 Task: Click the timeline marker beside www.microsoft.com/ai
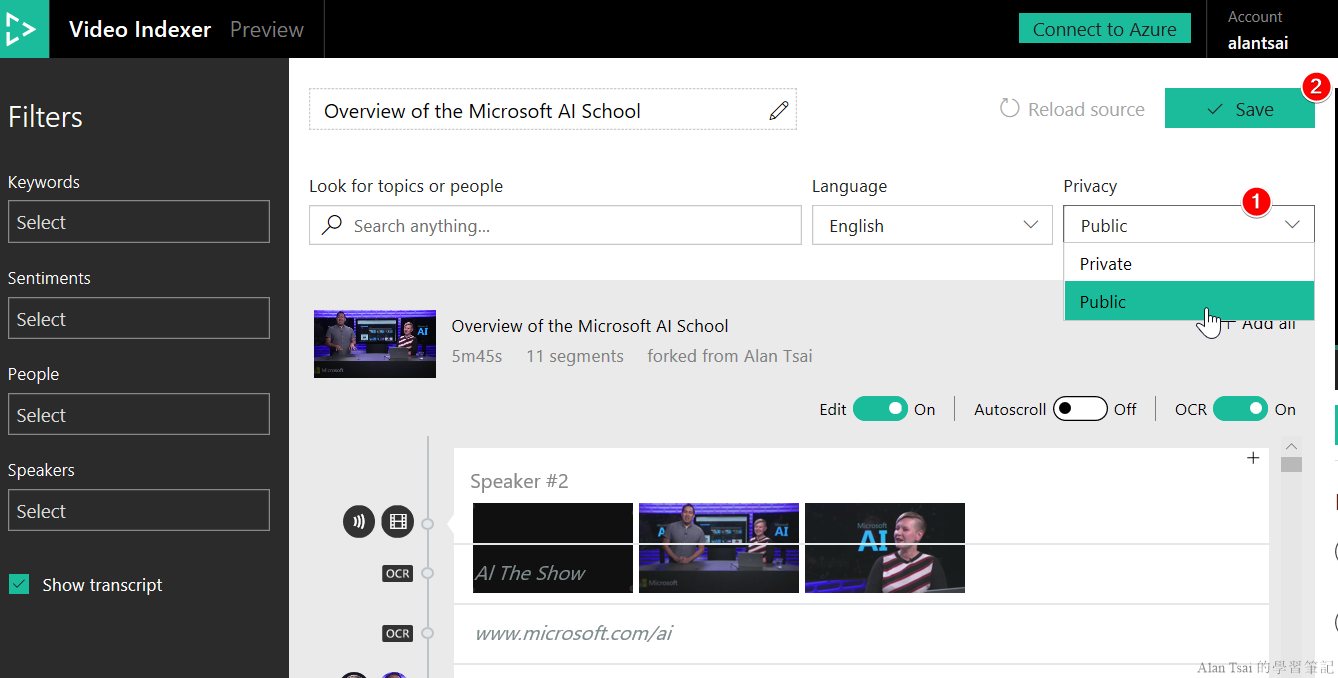click(428, 633)
